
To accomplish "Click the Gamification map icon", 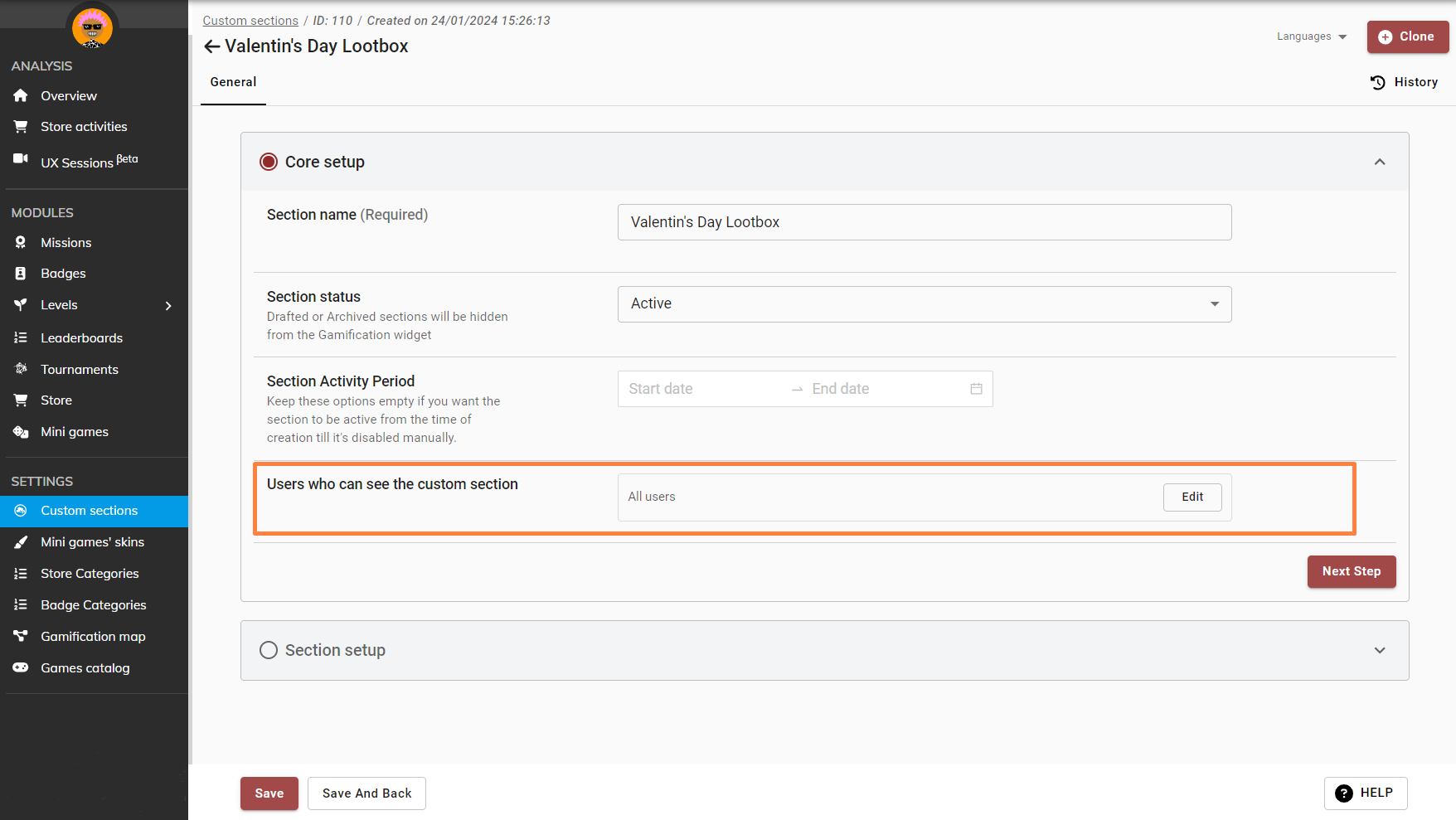I will click(21, 636).
